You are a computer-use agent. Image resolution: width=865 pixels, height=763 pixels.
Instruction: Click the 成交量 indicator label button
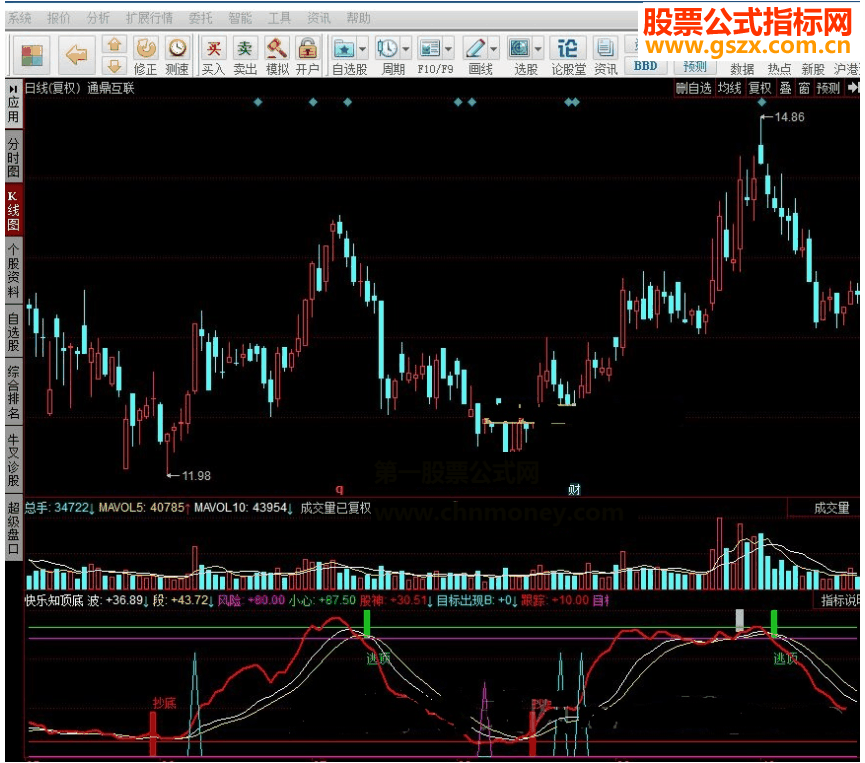click(830, 508)
